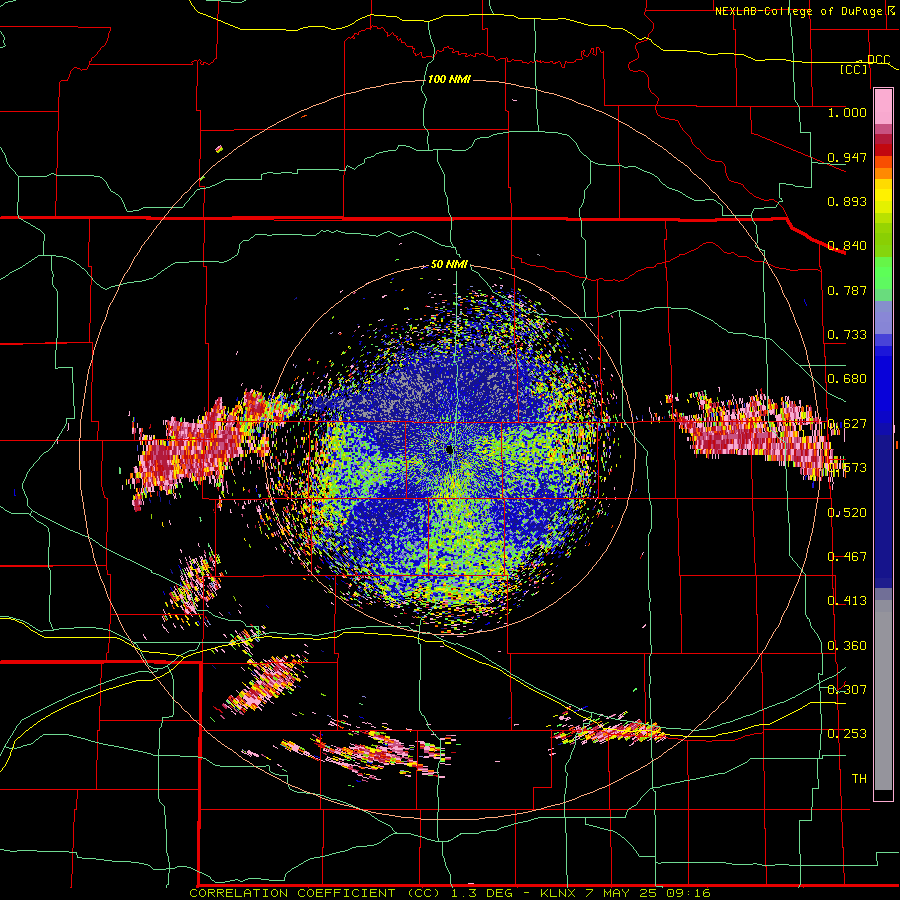Click the 1.000 scale value
The image size is (900, 900).
click(x=847, y=112)
